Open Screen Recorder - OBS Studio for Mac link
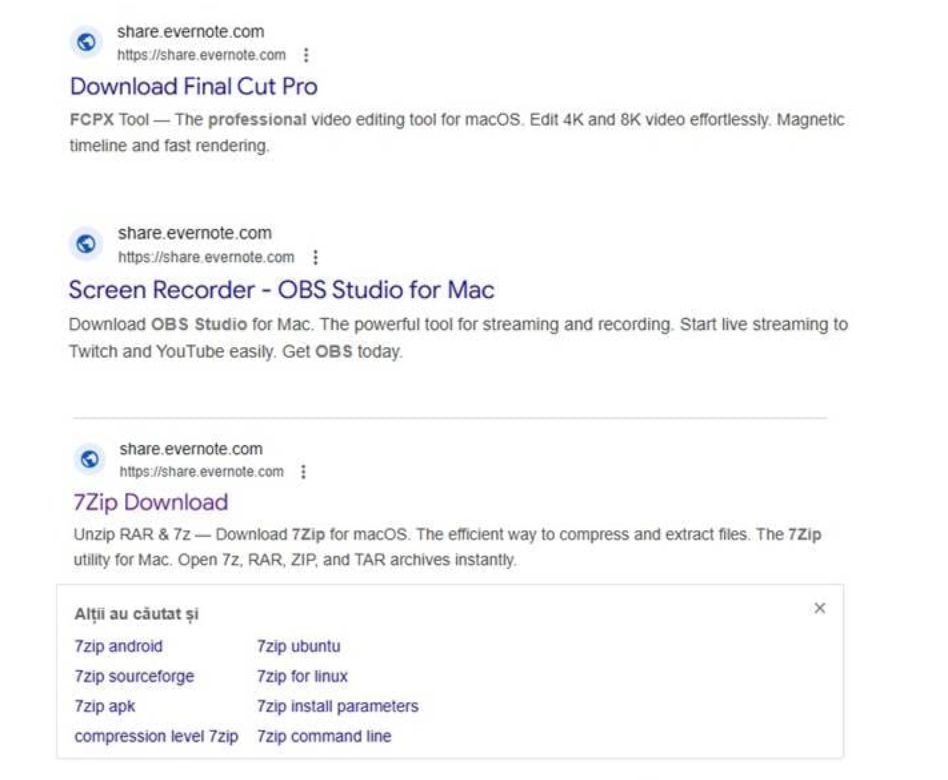This screenshot has width=948, height=780. (x=282, y=290)
